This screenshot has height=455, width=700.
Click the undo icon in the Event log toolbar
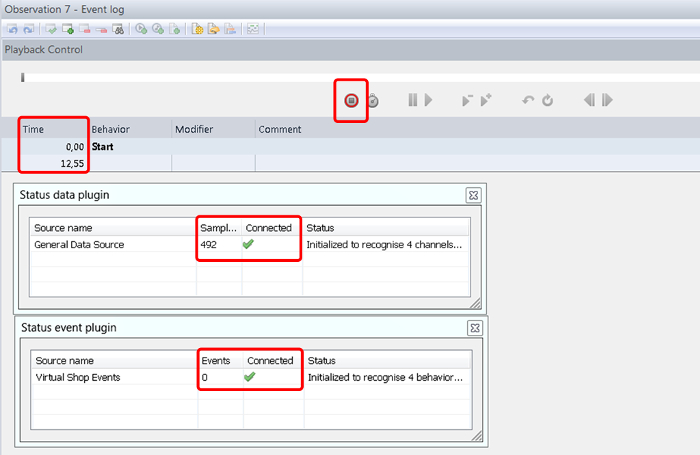12,29
